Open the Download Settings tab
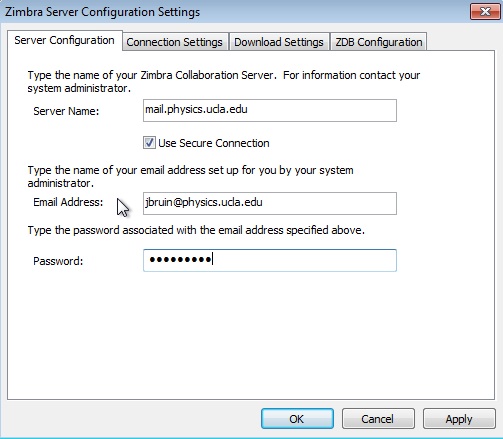Image resolution: width=503 pixels, height=439 pixels. point(279,42)
